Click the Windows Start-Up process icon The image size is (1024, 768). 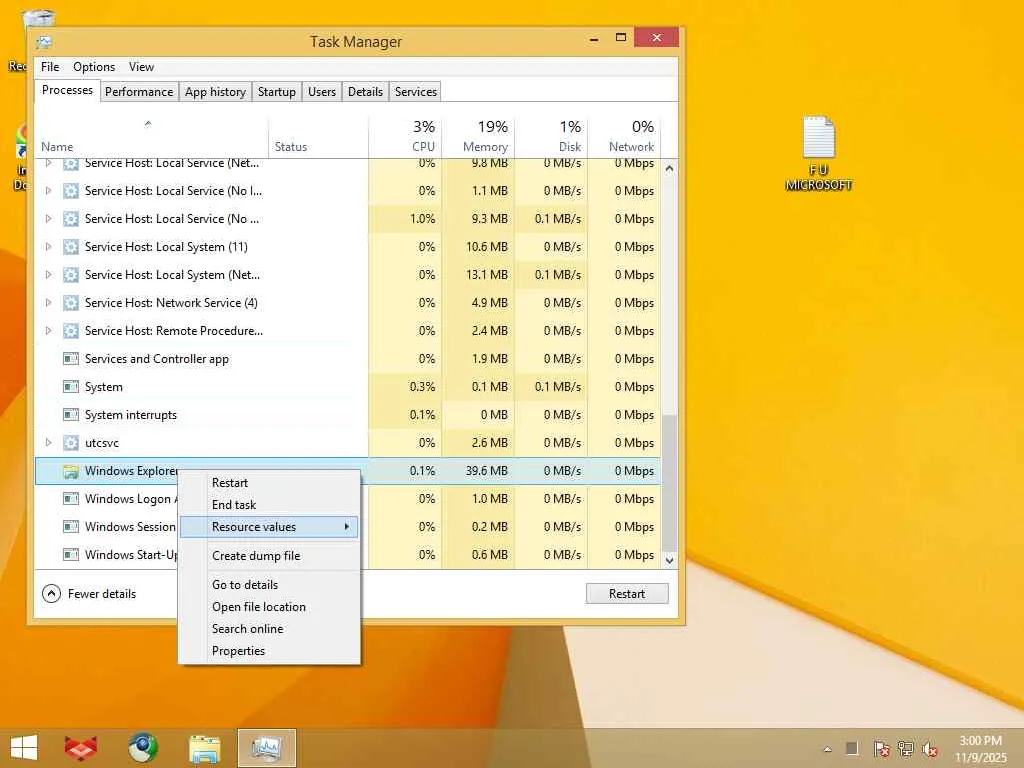71,554
